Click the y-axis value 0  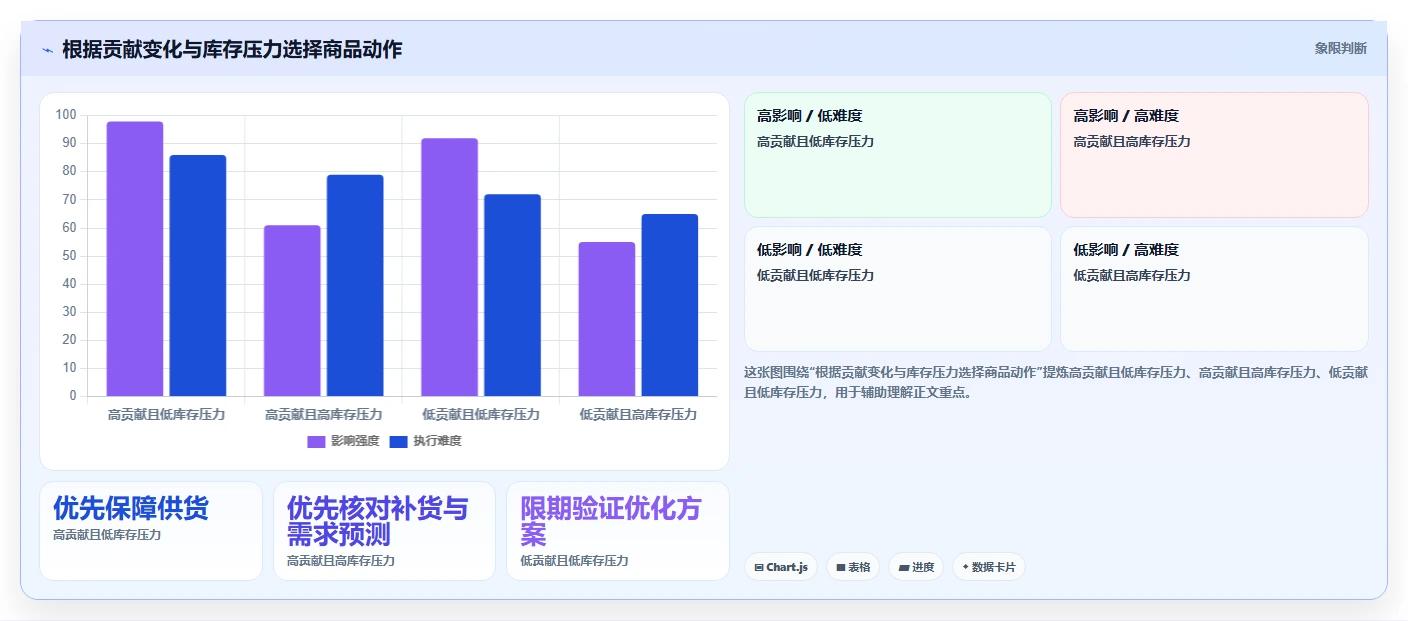[x=73, y=396]
